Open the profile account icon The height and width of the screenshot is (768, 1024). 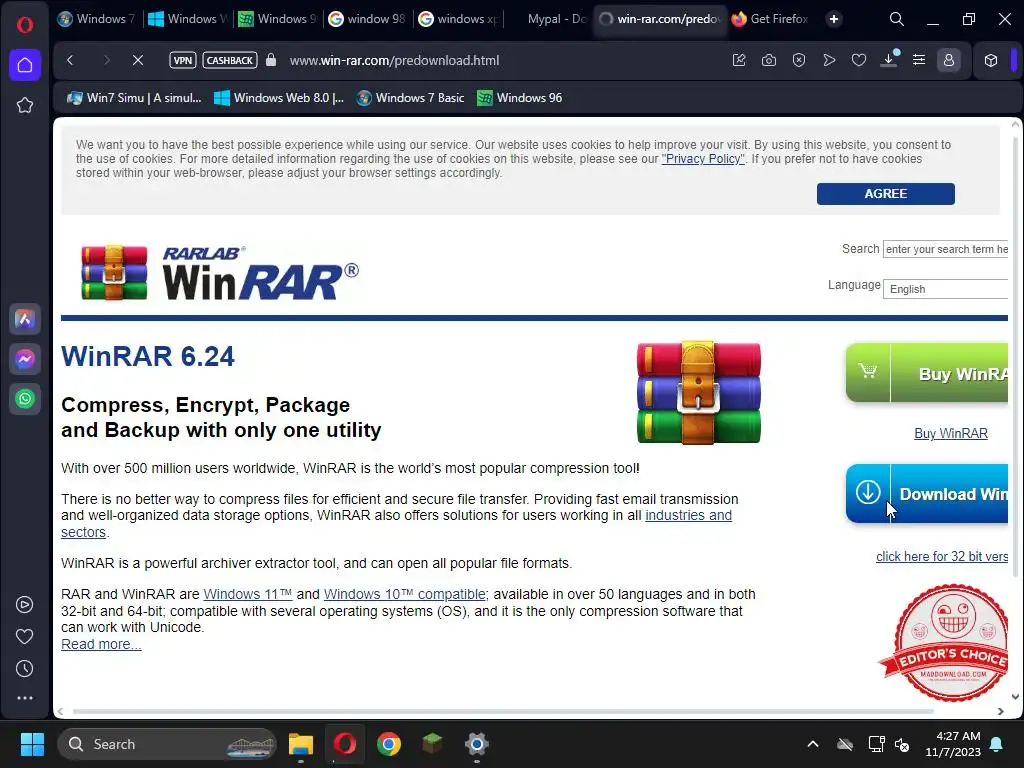pos(949,60)
